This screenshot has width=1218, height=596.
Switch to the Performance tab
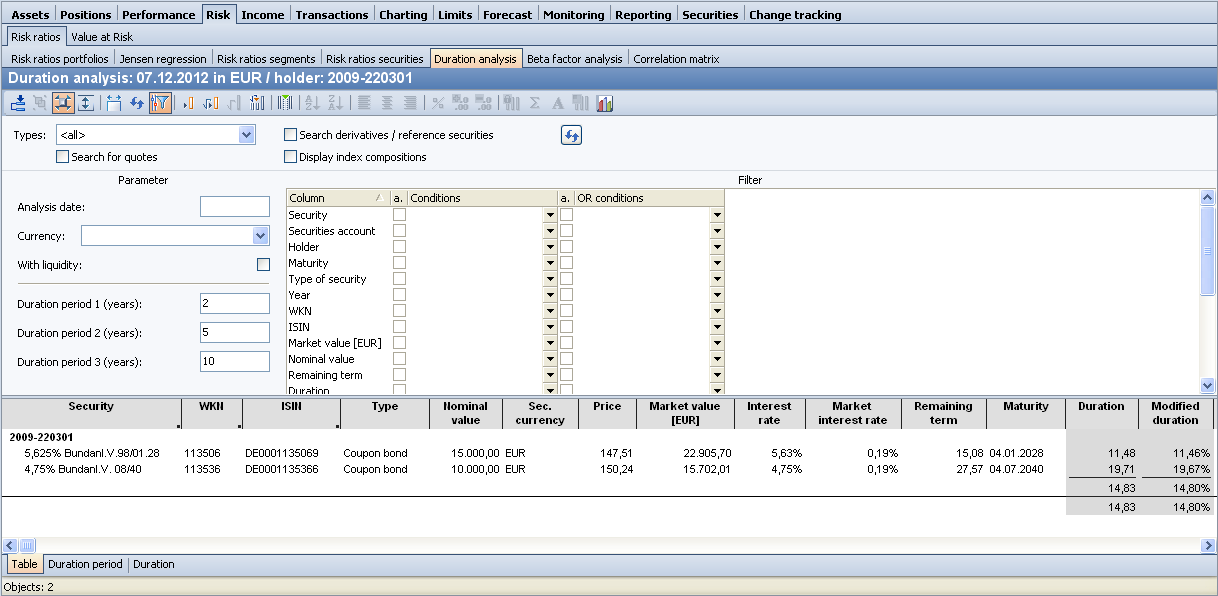coord(158,15)
